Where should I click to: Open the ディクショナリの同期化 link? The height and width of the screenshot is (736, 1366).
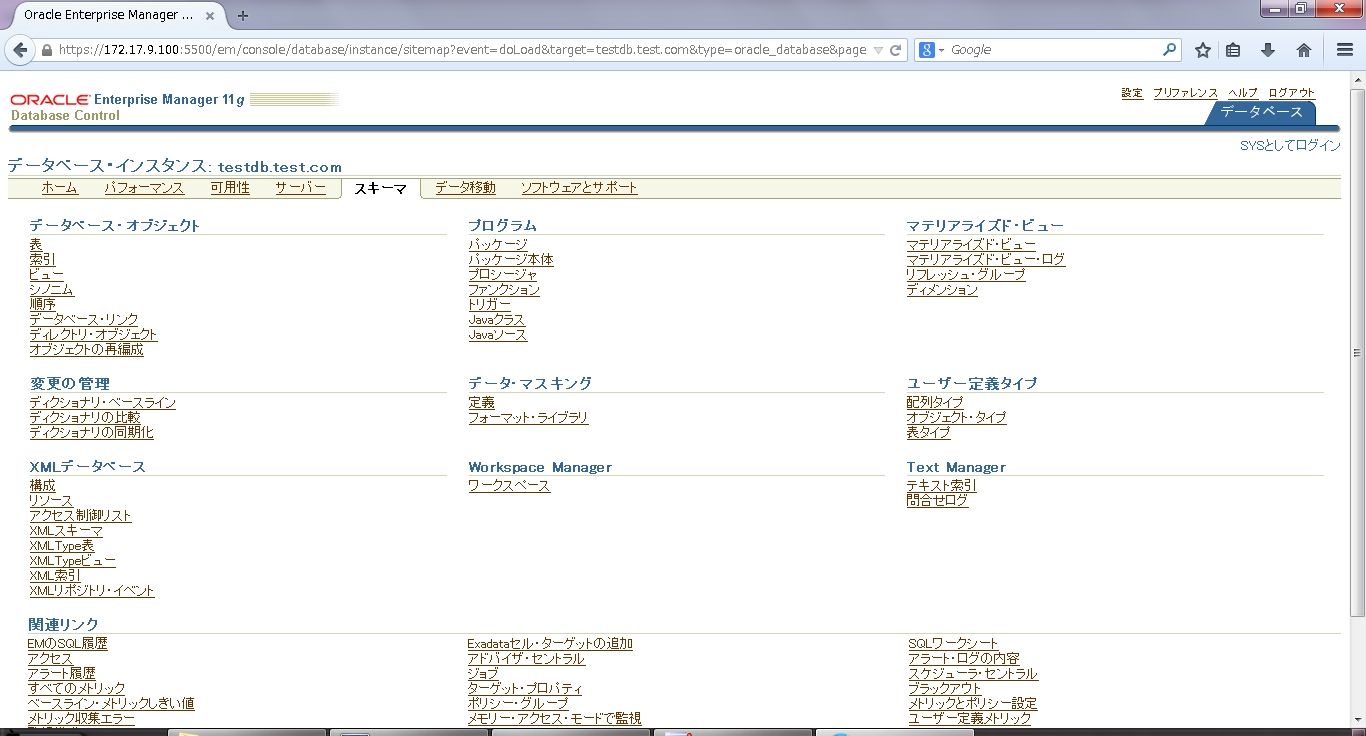click(x=91, y=433)
